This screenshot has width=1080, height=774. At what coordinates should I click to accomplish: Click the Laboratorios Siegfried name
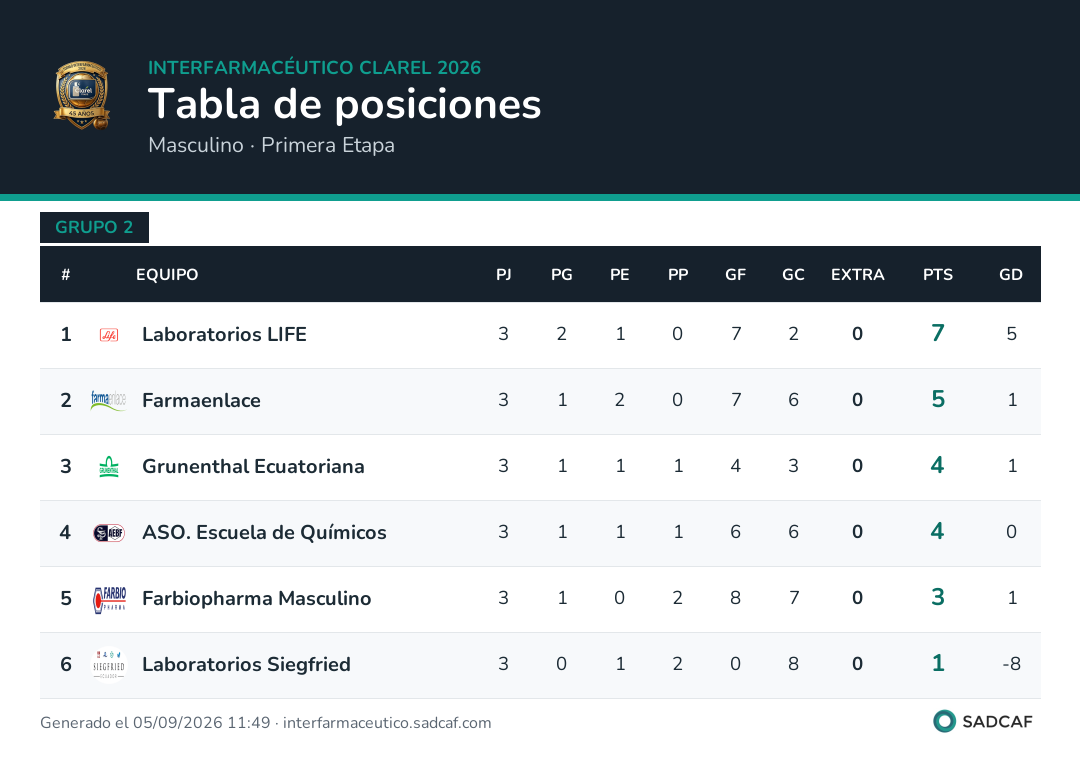coord(246,665)
